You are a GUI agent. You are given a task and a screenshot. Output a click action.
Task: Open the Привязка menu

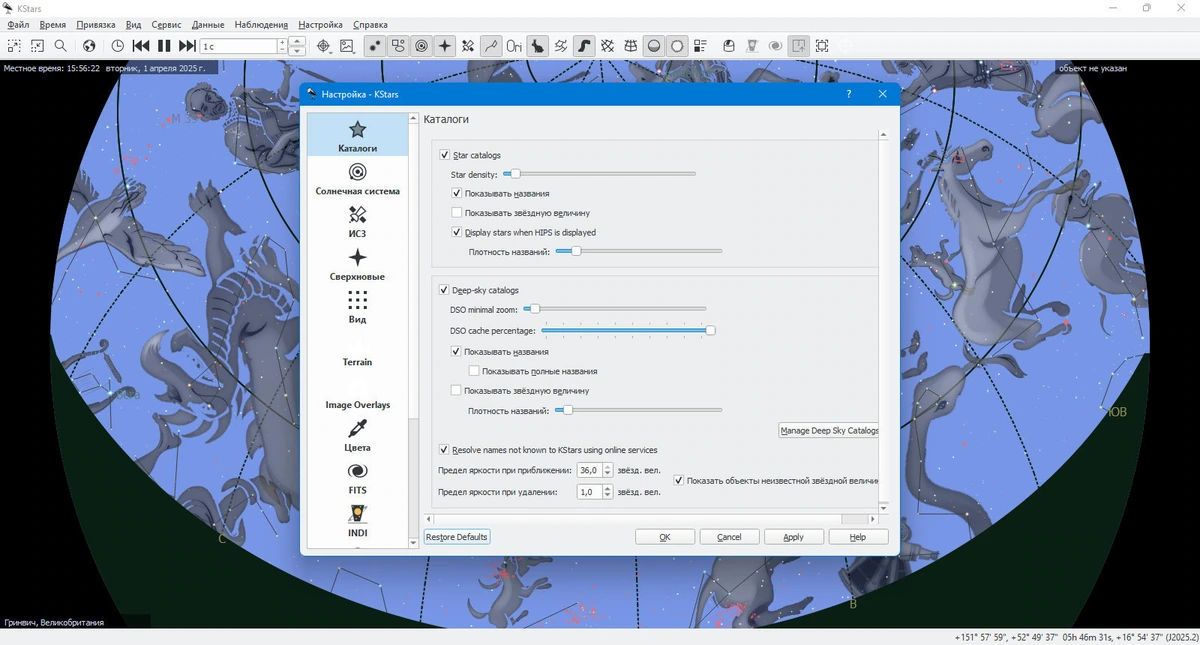point(96,24)
